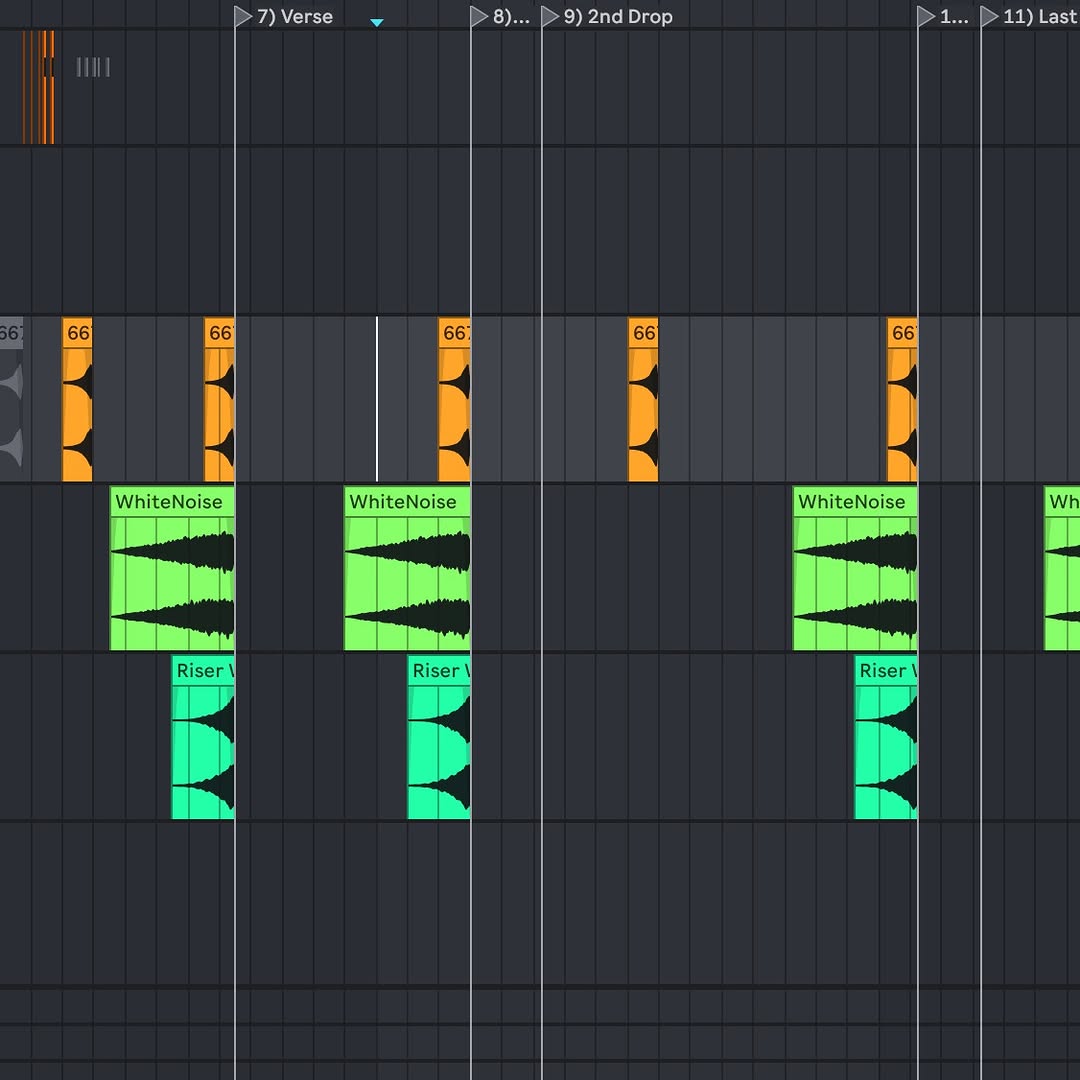Select the WhiteNoise clip ending at the '1...' locator
This screenshot has height=1080, width=1080.
pyautogui.click(x=855, y=568)
